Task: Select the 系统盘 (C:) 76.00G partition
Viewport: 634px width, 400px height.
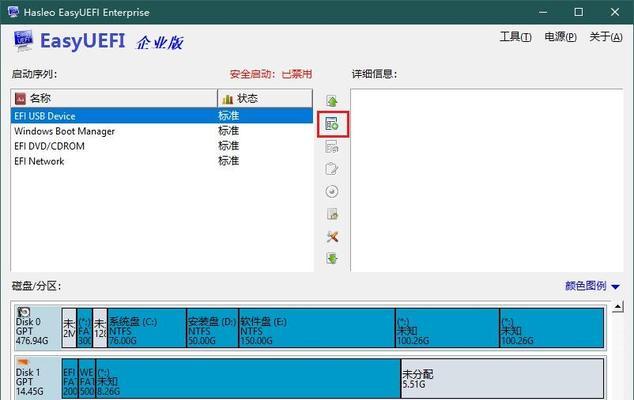Action: 147,327
